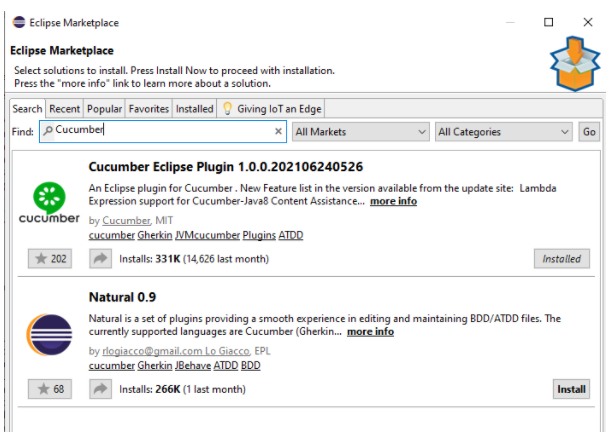The image size is (610, 447).
Task: Click the Eclipse Marketplace box icon
Action: click(x=575, y=64)
